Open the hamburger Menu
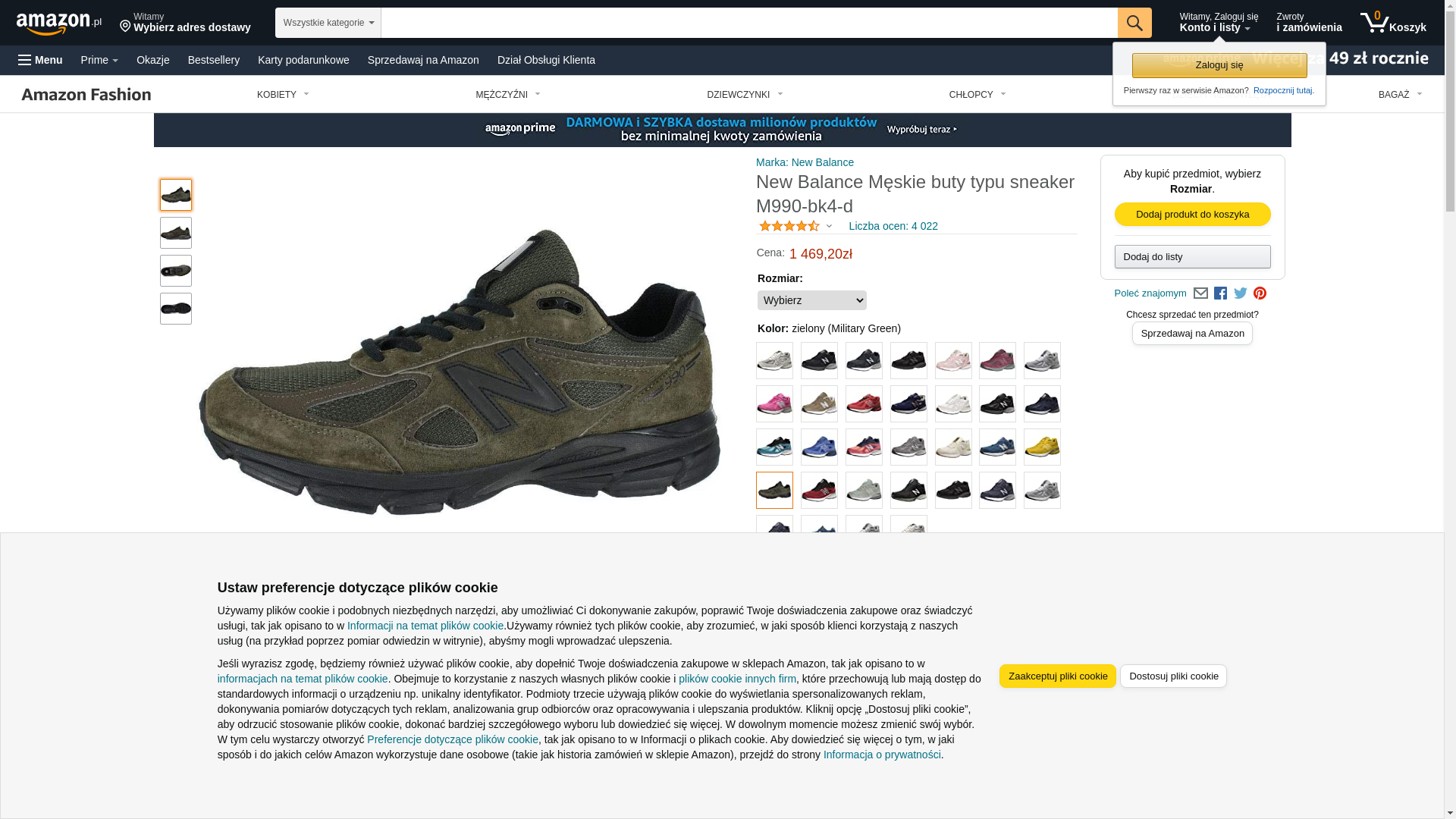Screen dimensions: 1456x819 tap(40, 60)
